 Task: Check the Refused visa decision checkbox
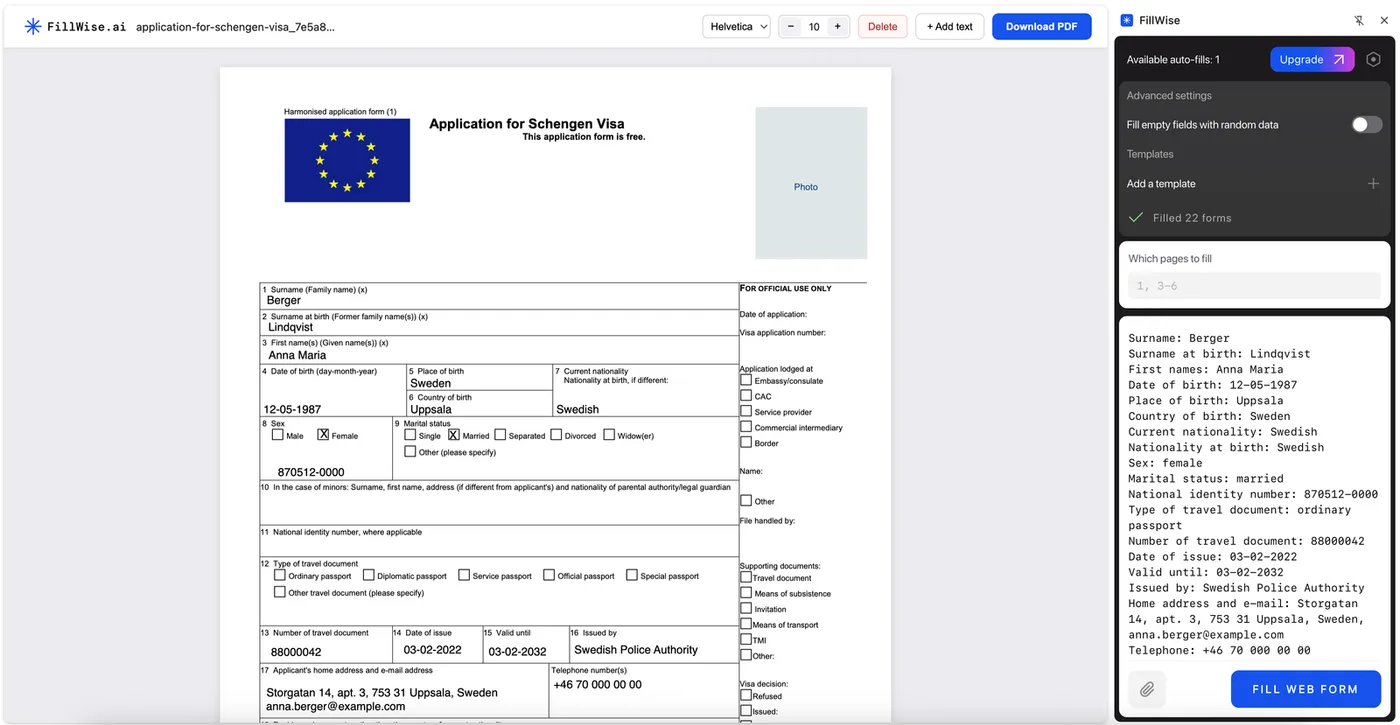click(746, 695)
